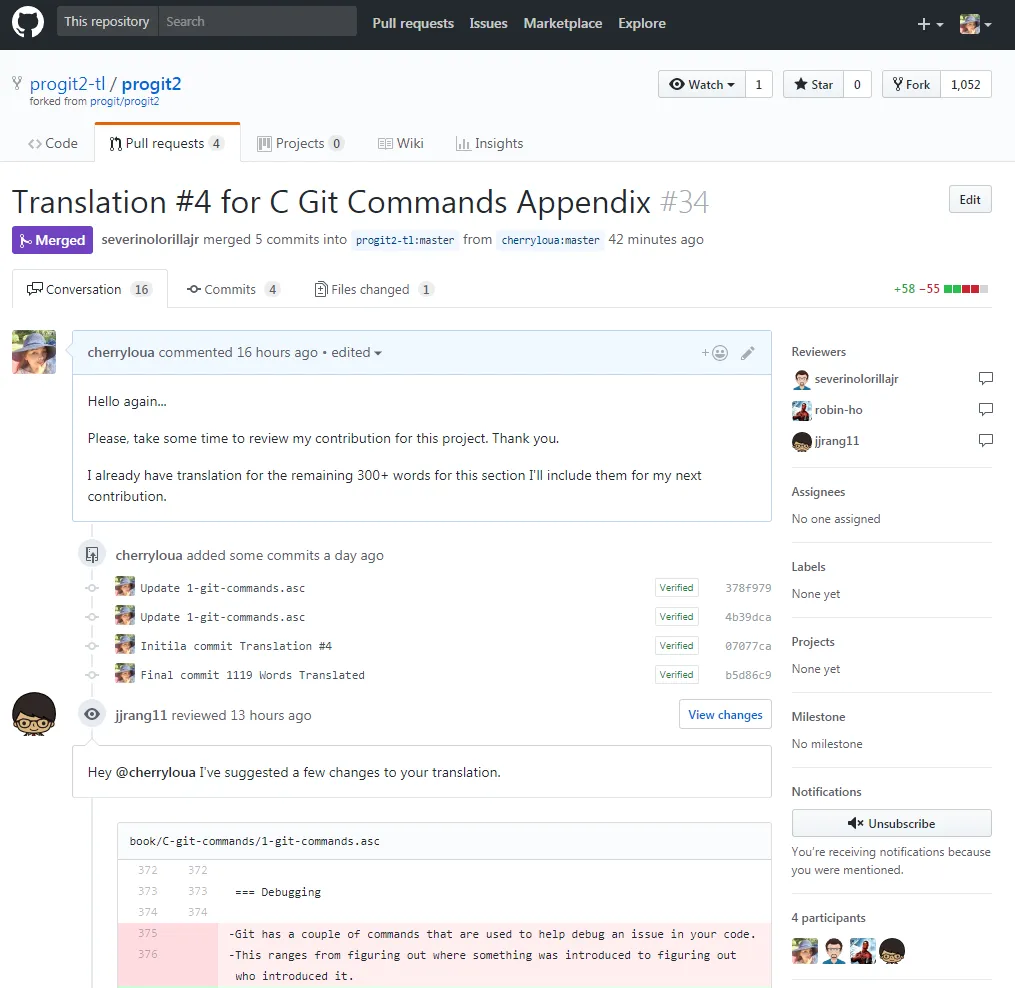Open the cherryloua:master branch label
Image resolution: width=1015 pixels, height=988 pixels.
coord(550,240)
